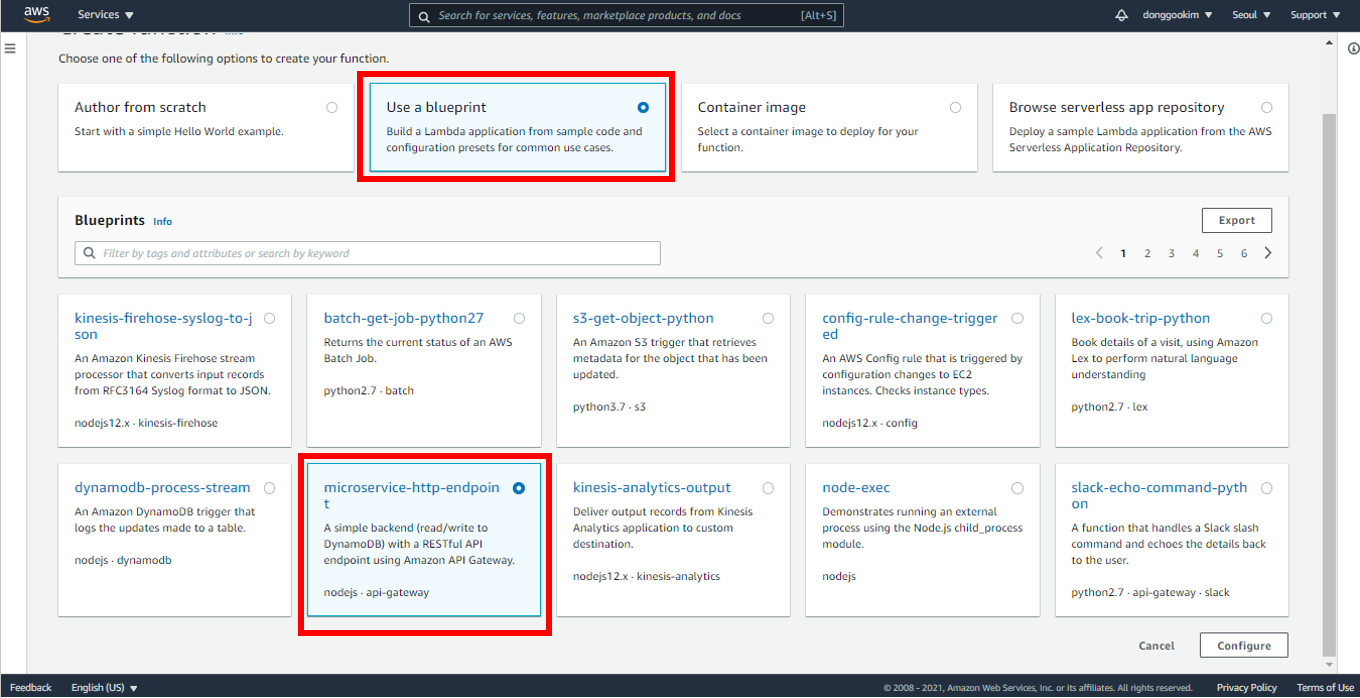Select config-rule-change-triggered blueprint radio
This screenshot has width=1360, height=698.
pos(1017,318)
